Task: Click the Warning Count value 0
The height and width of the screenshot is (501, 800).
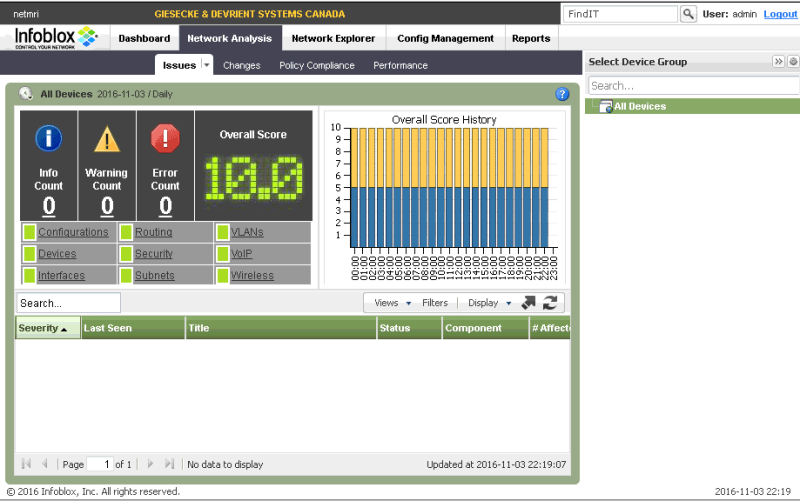Action: [107, 206]
